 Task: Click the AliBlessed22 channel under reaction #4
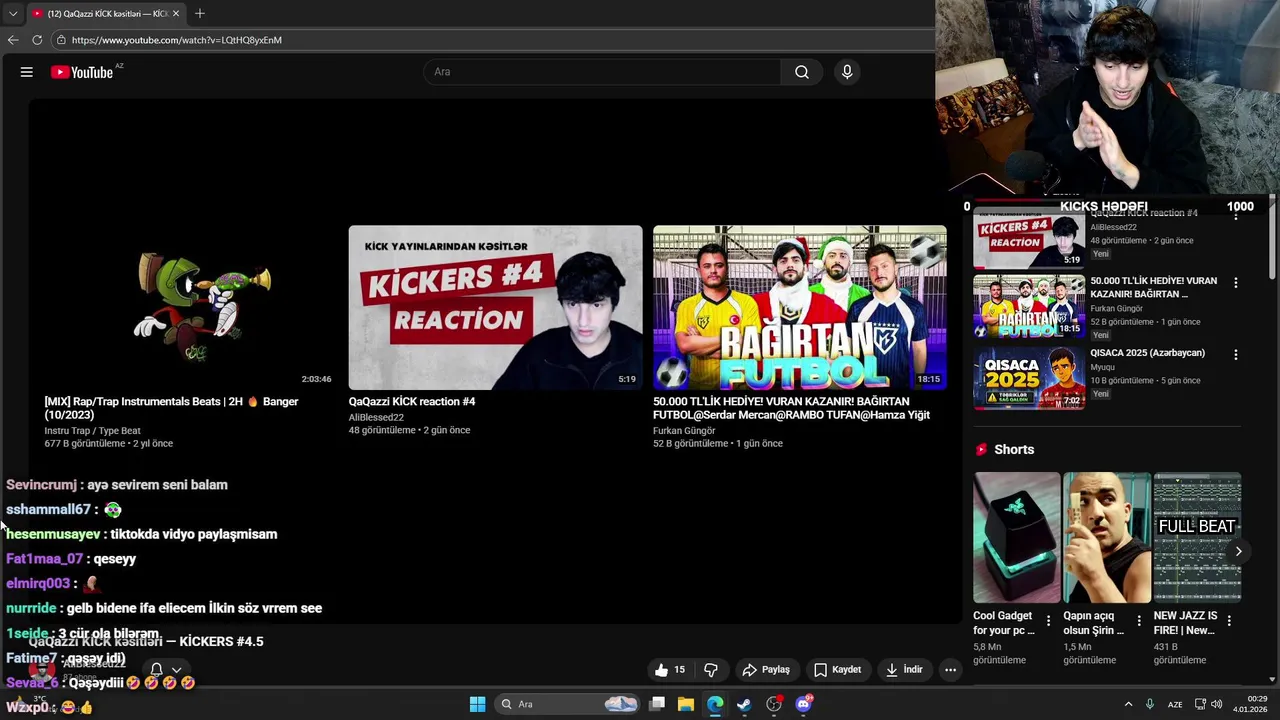pyautogui.click(x=376, y=417)
